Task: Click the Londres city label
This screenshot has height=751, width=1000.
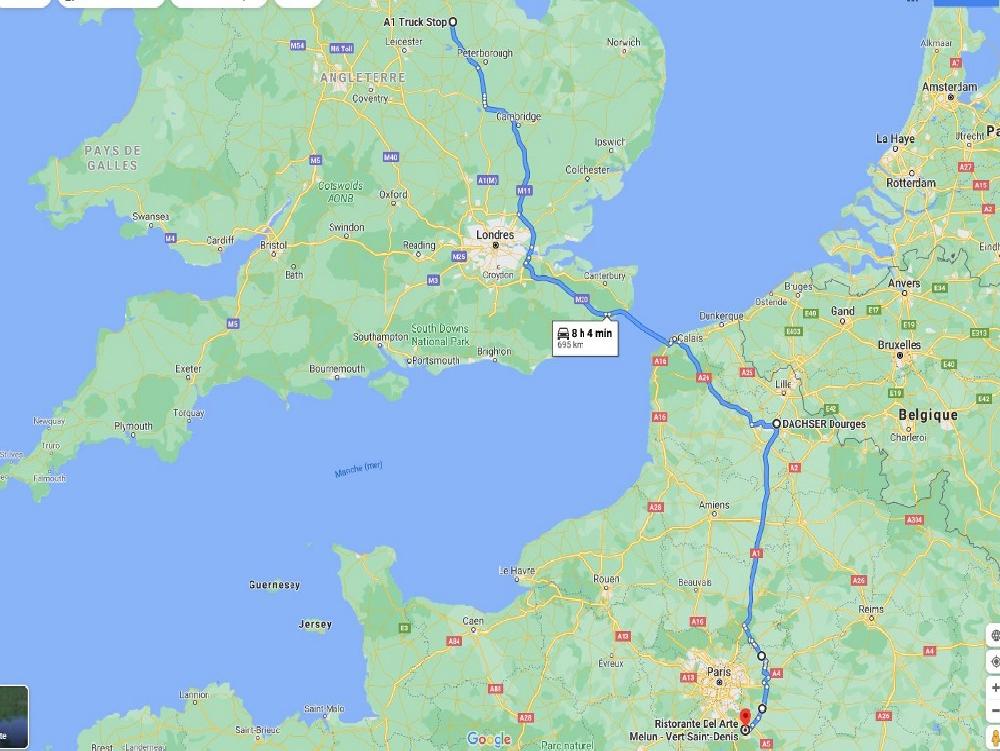Action: tap(495, 235)
